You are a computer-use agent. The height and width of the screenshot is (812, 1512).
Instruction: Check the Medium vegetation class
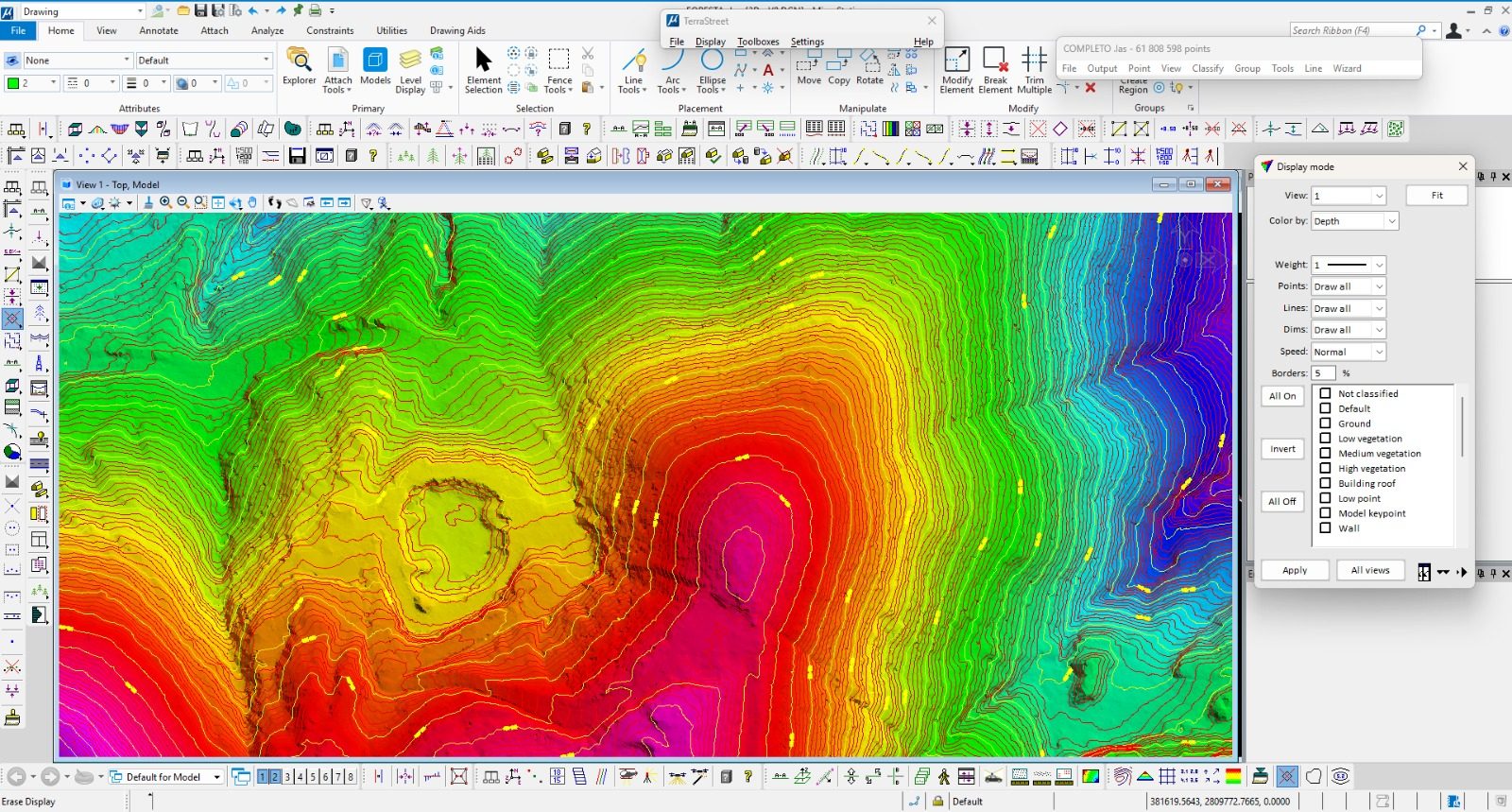click(1325, 454)
